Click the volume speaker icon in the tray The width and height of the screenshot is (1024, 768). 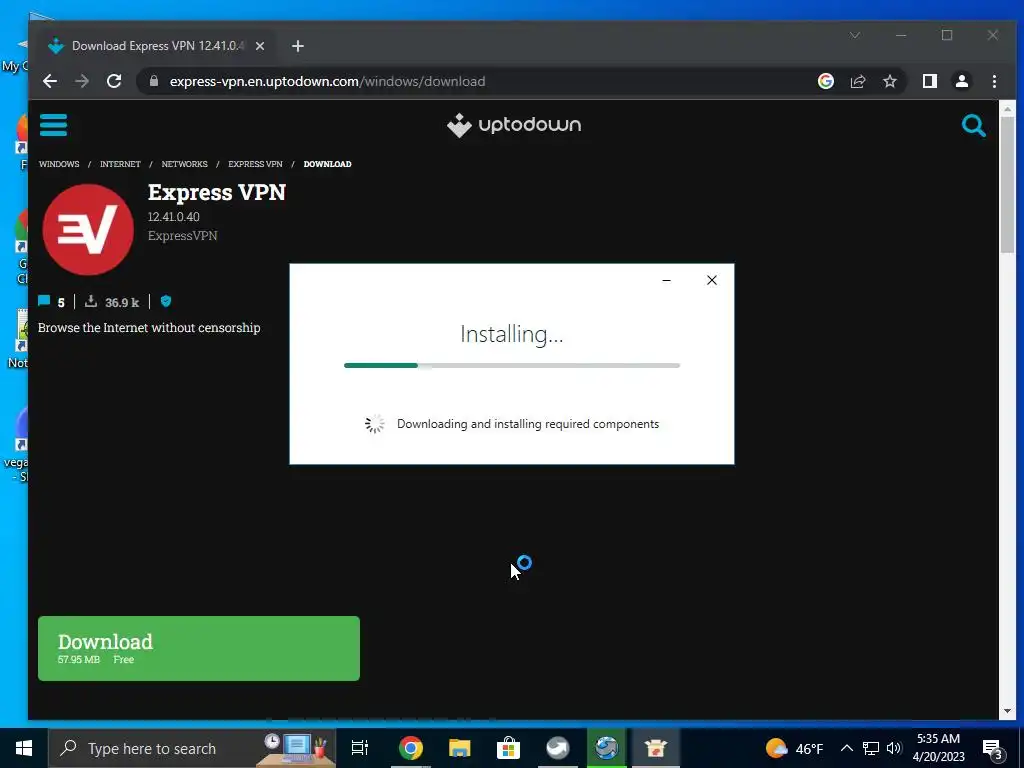click(894, 748)
